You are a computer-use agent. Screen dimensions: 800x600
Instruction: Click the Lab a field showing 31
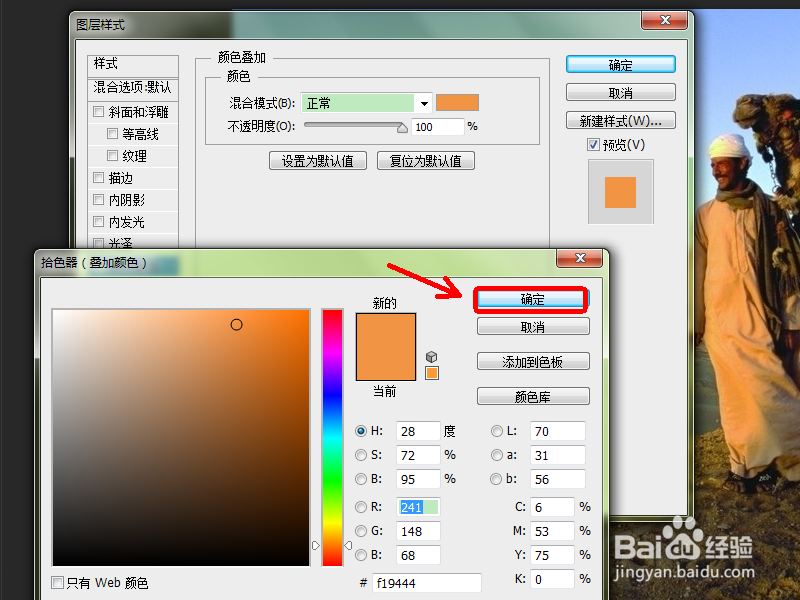click(558, 455)
